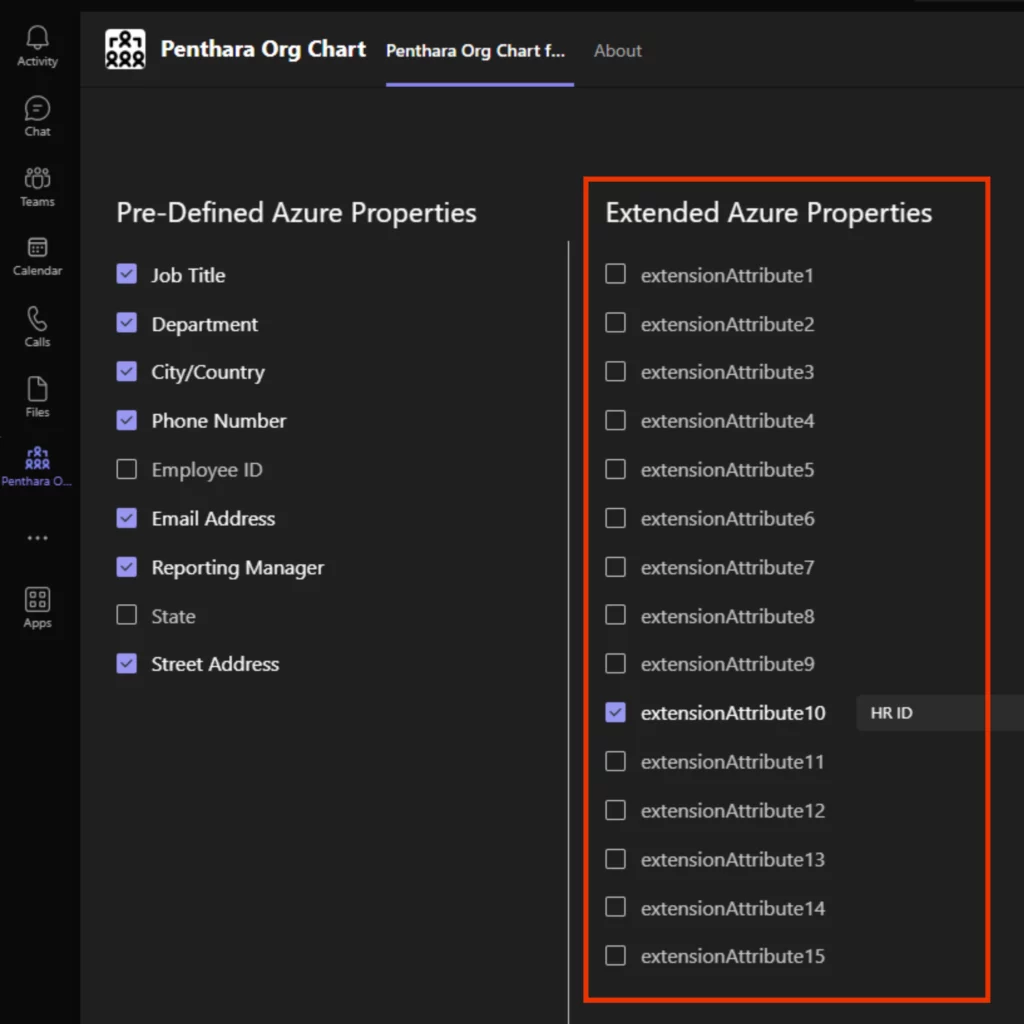The image size is (1024, 1024).
Task: Check extensionAttribute4
Action: (615, 421)
